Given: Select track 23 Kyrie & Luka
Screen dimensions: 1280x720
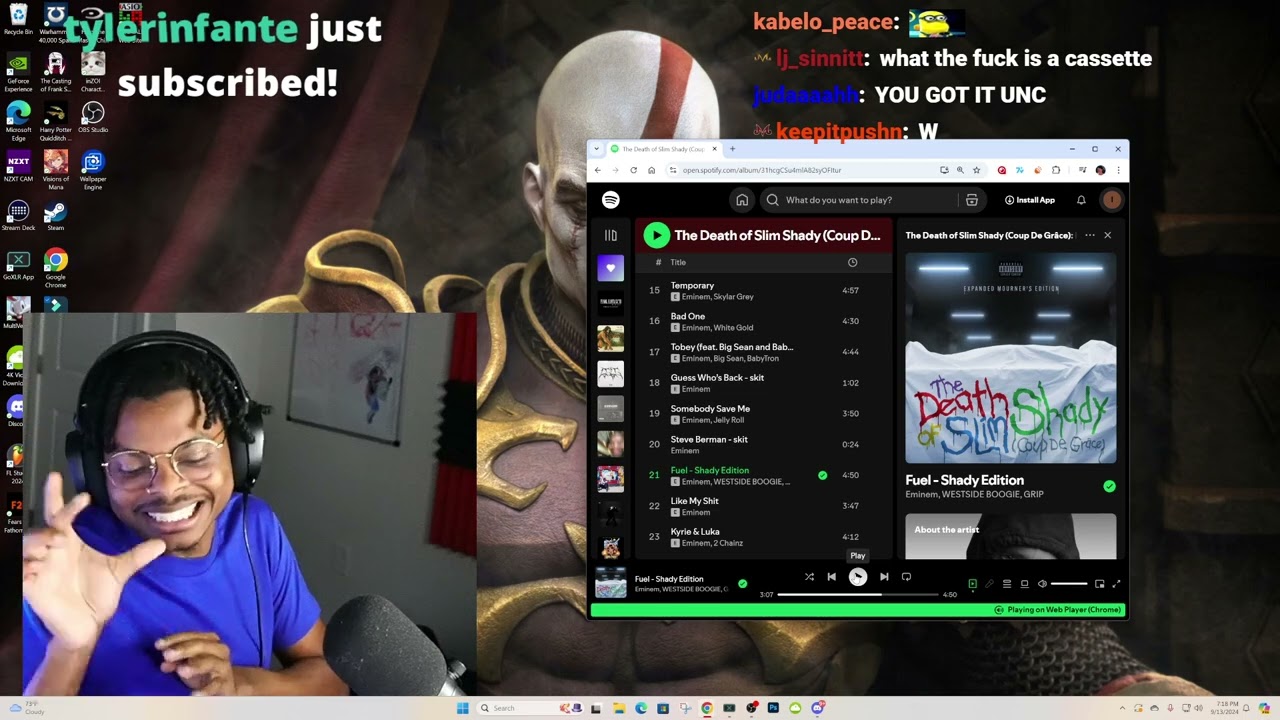Looking at the screenshot, I should pyautogui.click(x=762, y=537).
